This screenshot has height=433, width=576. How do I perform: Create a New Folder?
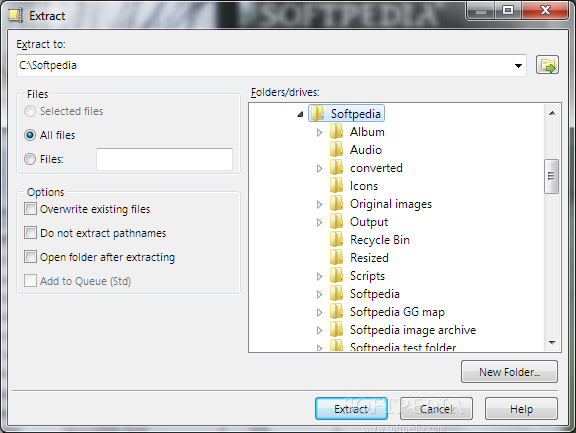(509, 372)
